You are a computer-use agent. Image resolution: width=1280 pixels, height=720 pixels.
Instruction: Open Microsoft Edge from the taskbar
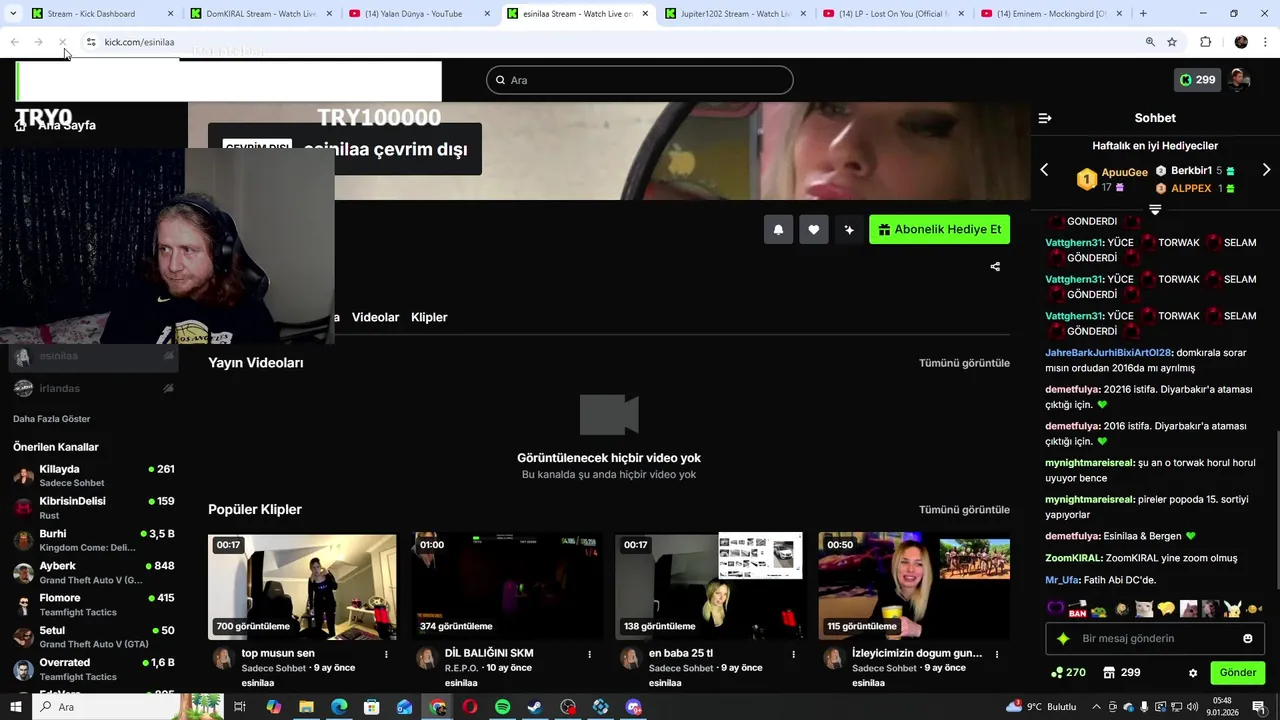click(x=339, y=707)
